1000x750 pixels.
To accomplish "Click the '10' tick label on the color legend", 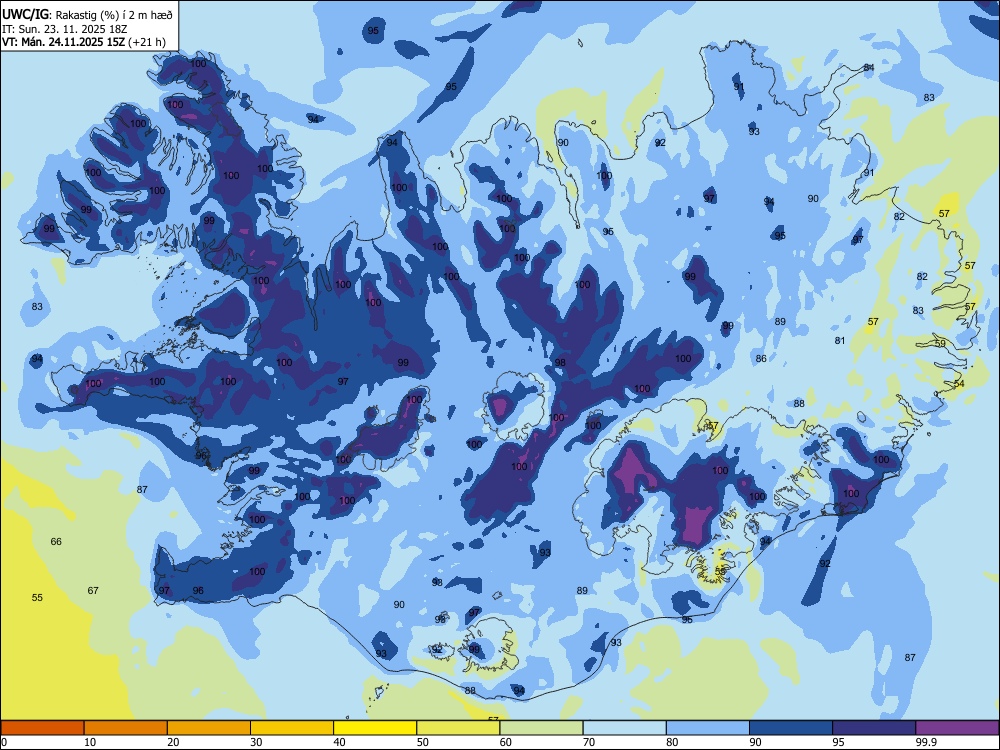I will click(x=90, y=742).
